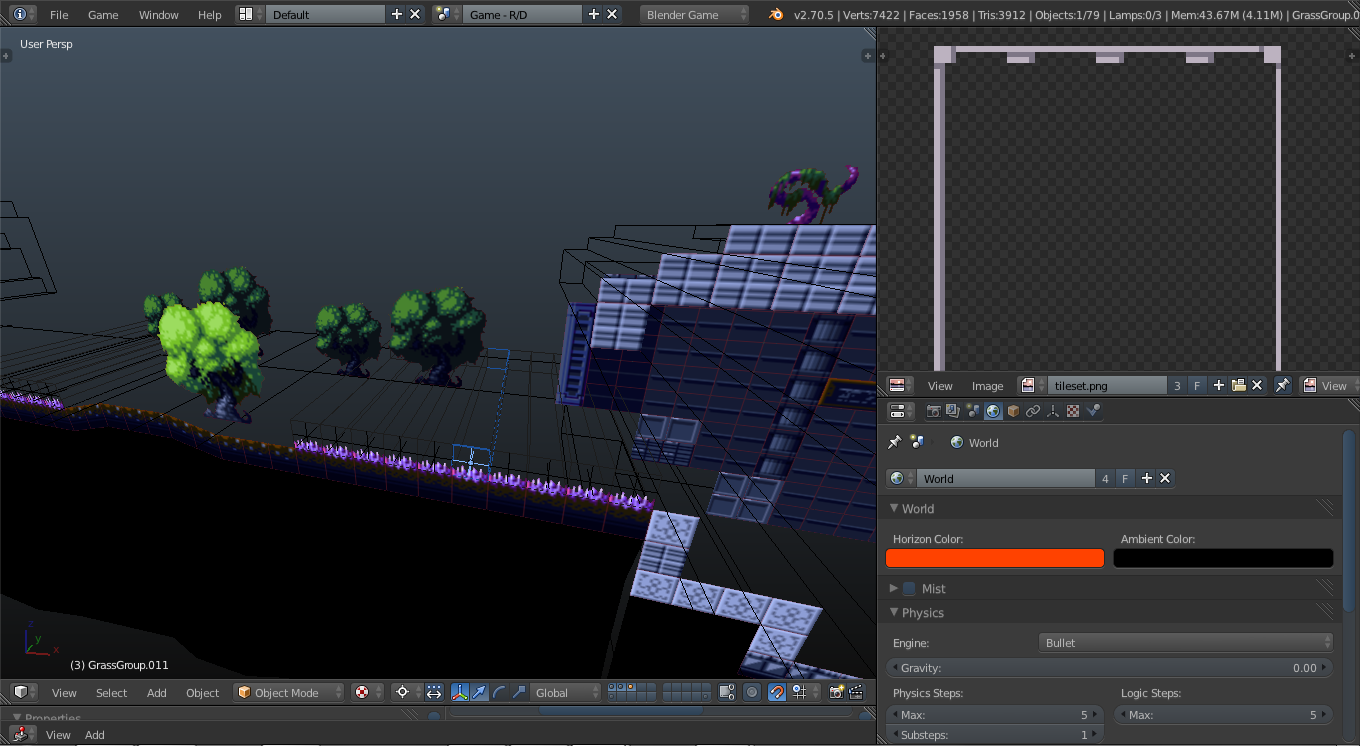Switch to the Object properties cube tab
Viewport: 1360px width, 746px height.
(x=1013, y=411)
